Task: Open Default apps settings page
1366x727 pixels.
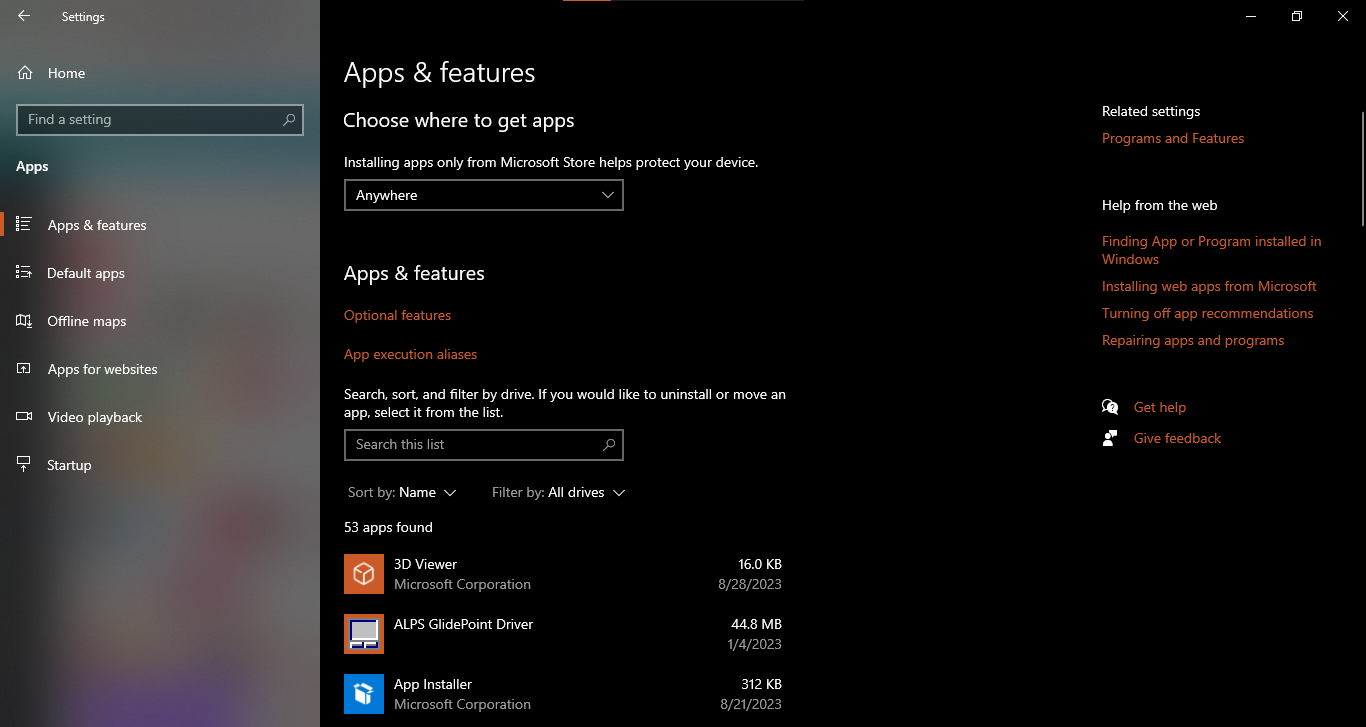Action: 86,273
